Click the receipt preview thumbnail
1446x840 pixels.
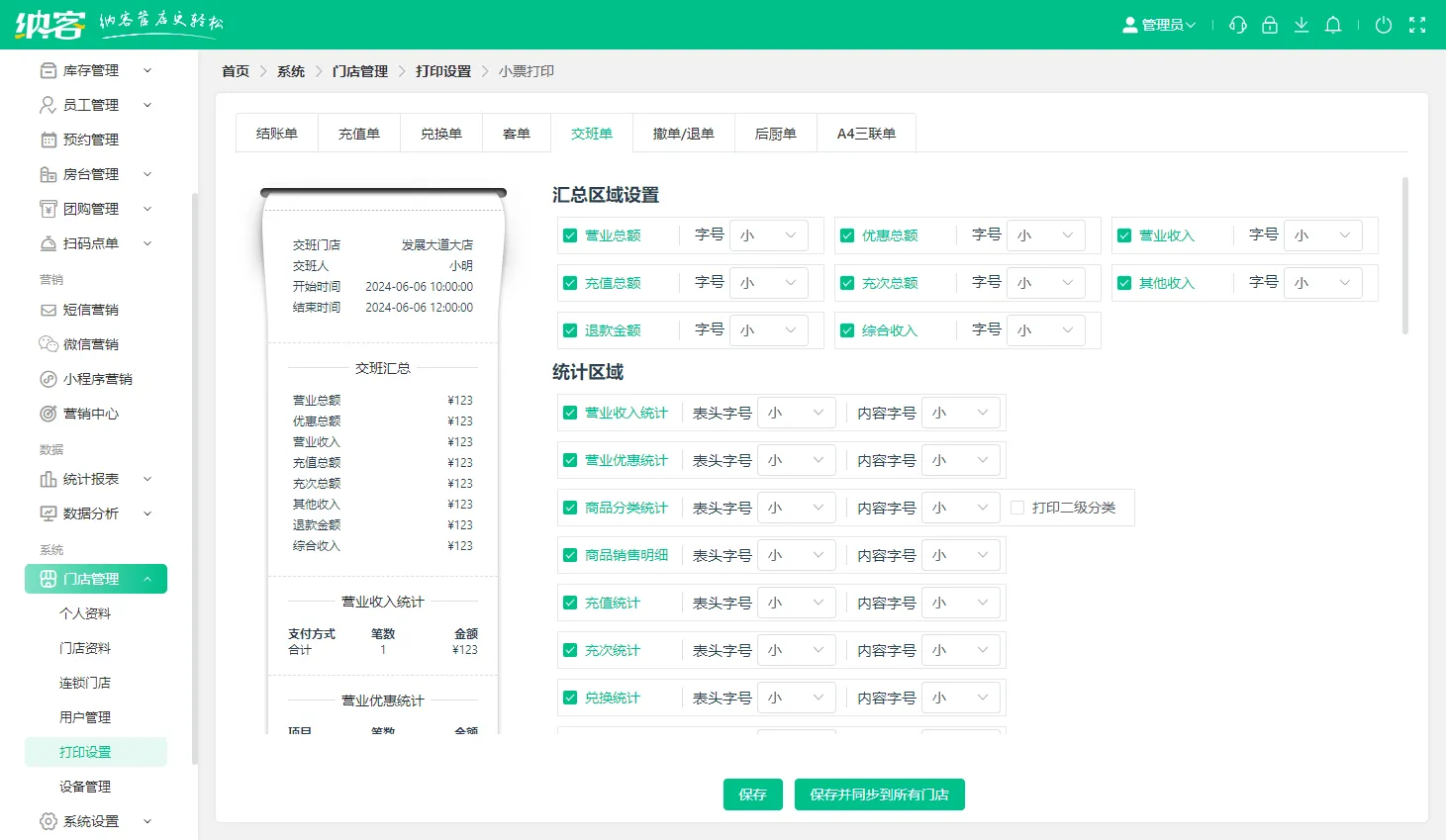(383, 460)
